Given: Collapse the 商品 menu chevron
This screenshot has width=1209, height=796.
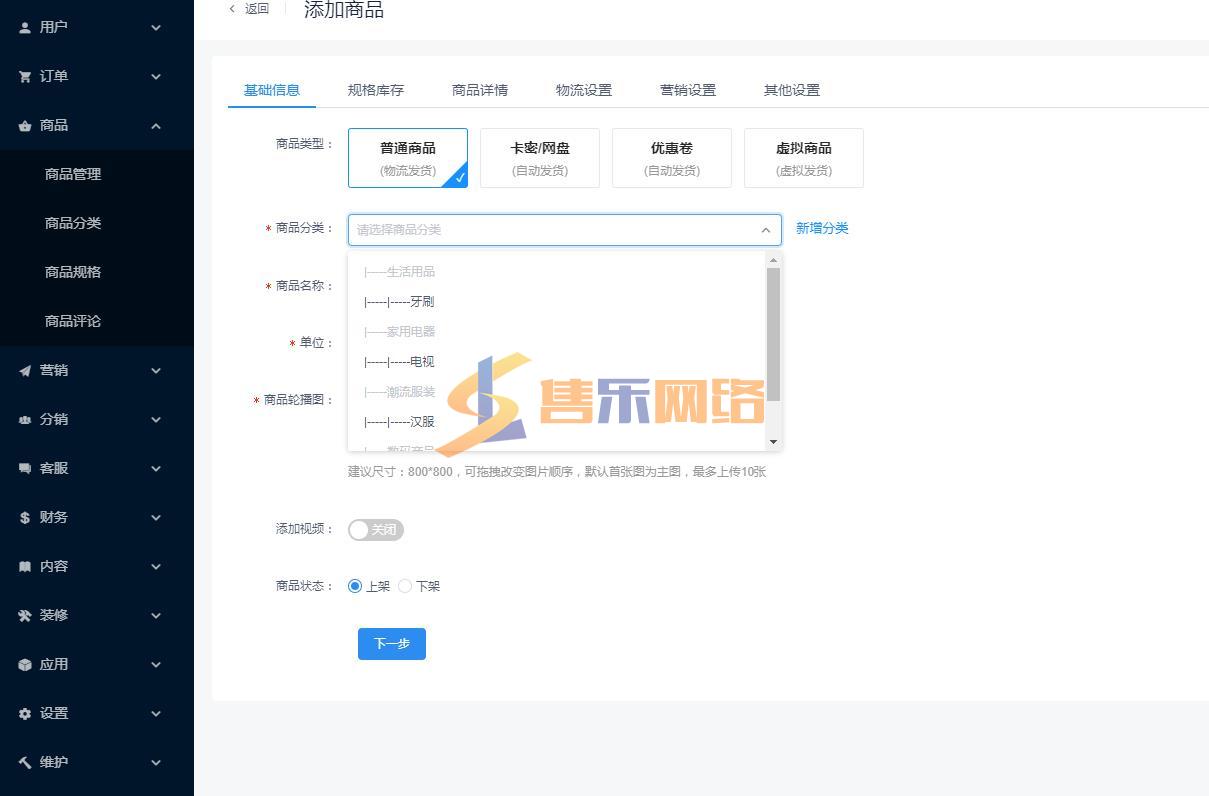Looking at the screenshot, I should (x=156, y=126).
